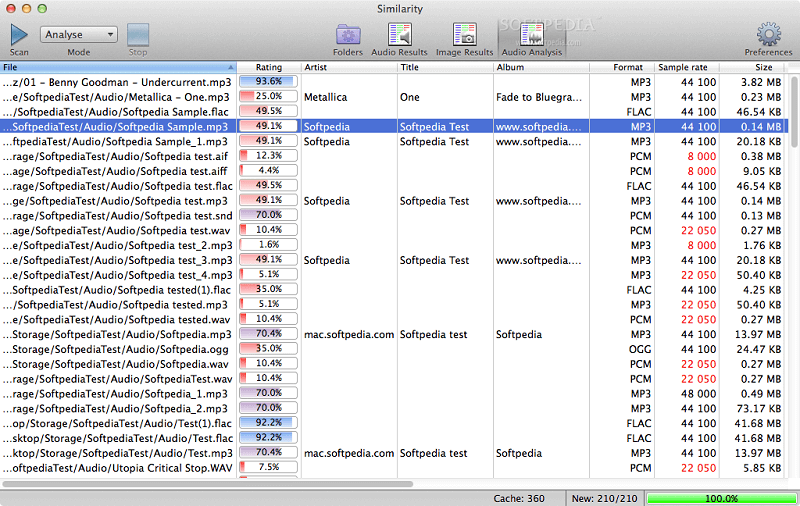Click the 1.6% rating bar

coord(268,244)
